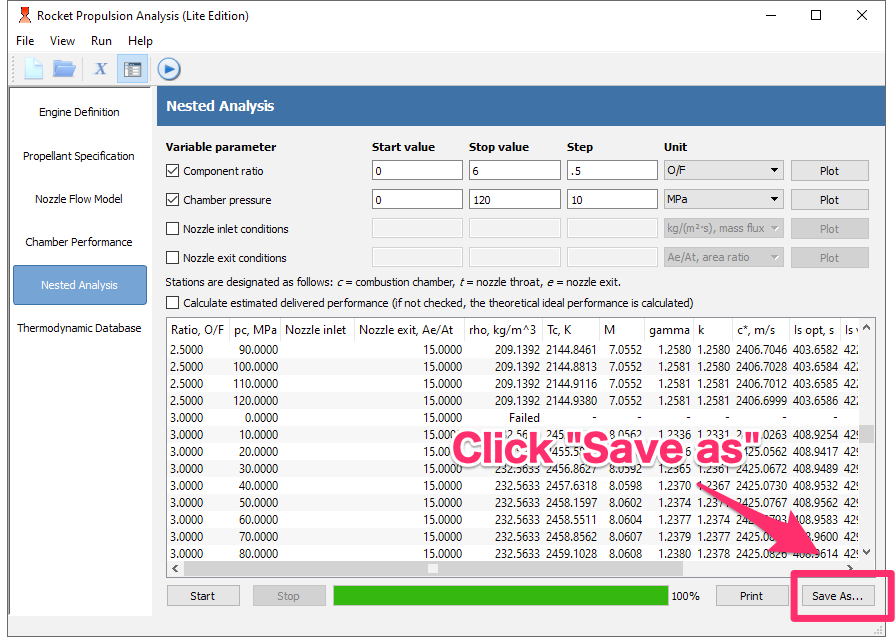Open Nozzle Flow Model section
Image resolution: width=895 pixels, height=644 pixels.
coord(79,199)
